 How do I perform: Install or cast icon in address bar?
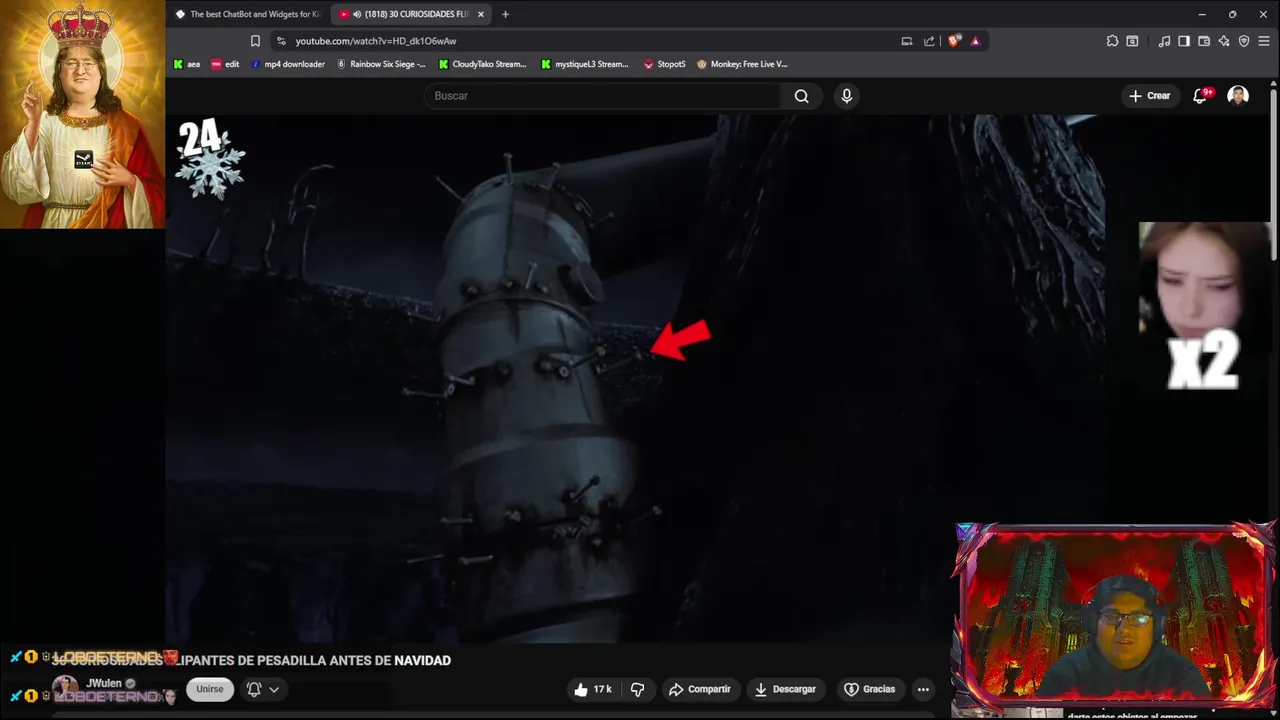(x=907, y=41)
